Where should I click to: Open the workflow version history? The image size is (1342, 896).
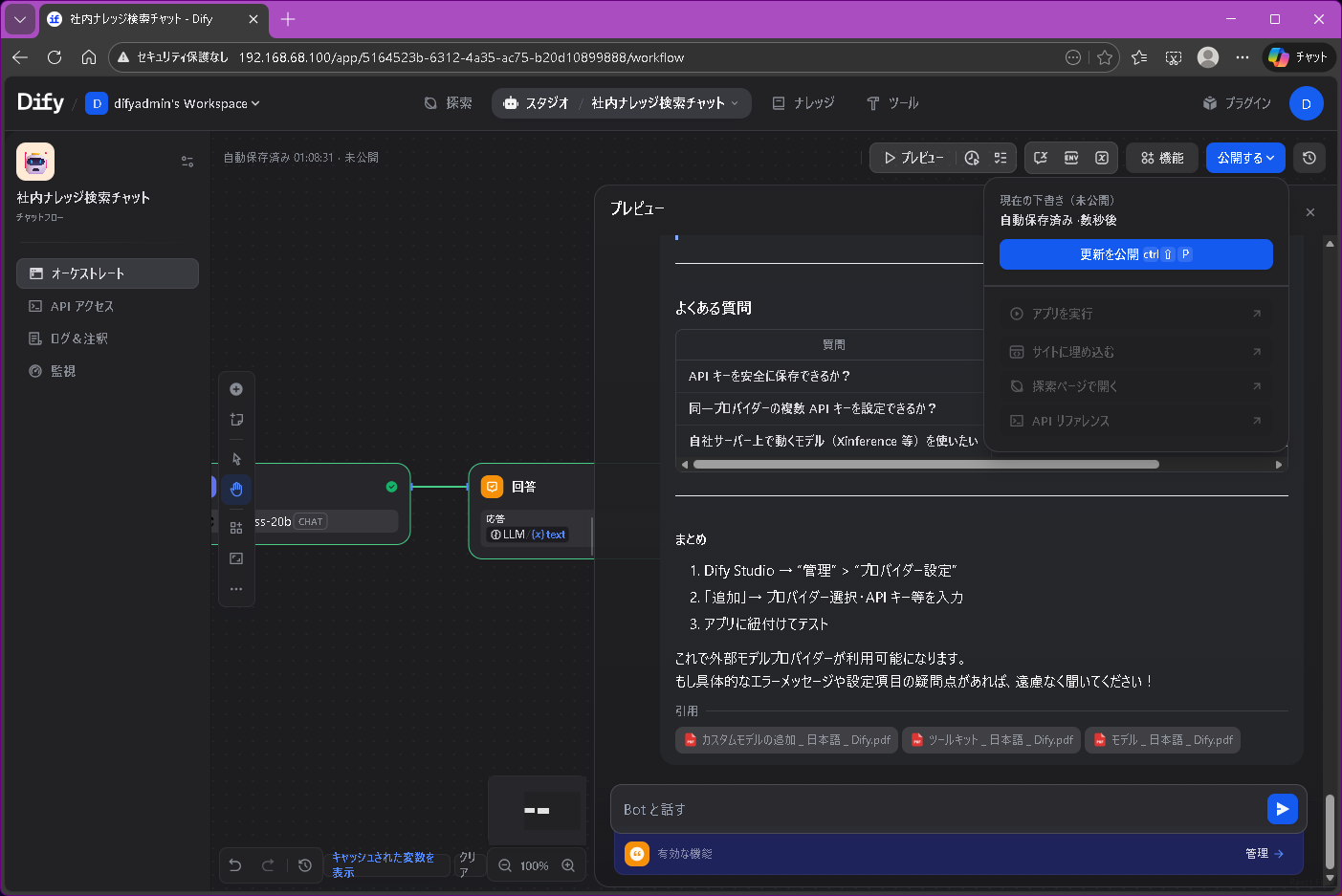point(1309,158)
